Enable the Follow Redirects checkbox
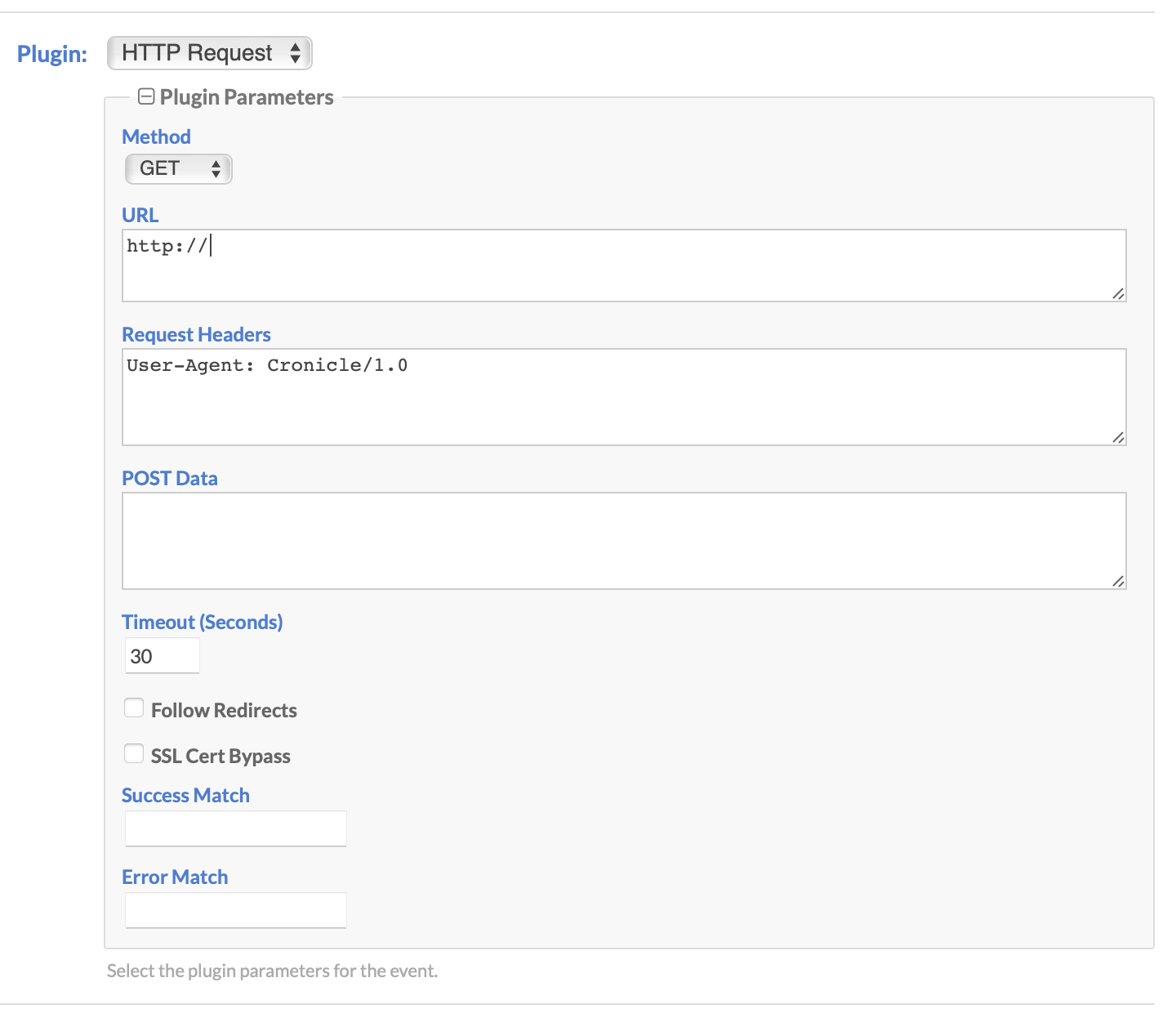1176x1018 pixels. coord(134,708)
